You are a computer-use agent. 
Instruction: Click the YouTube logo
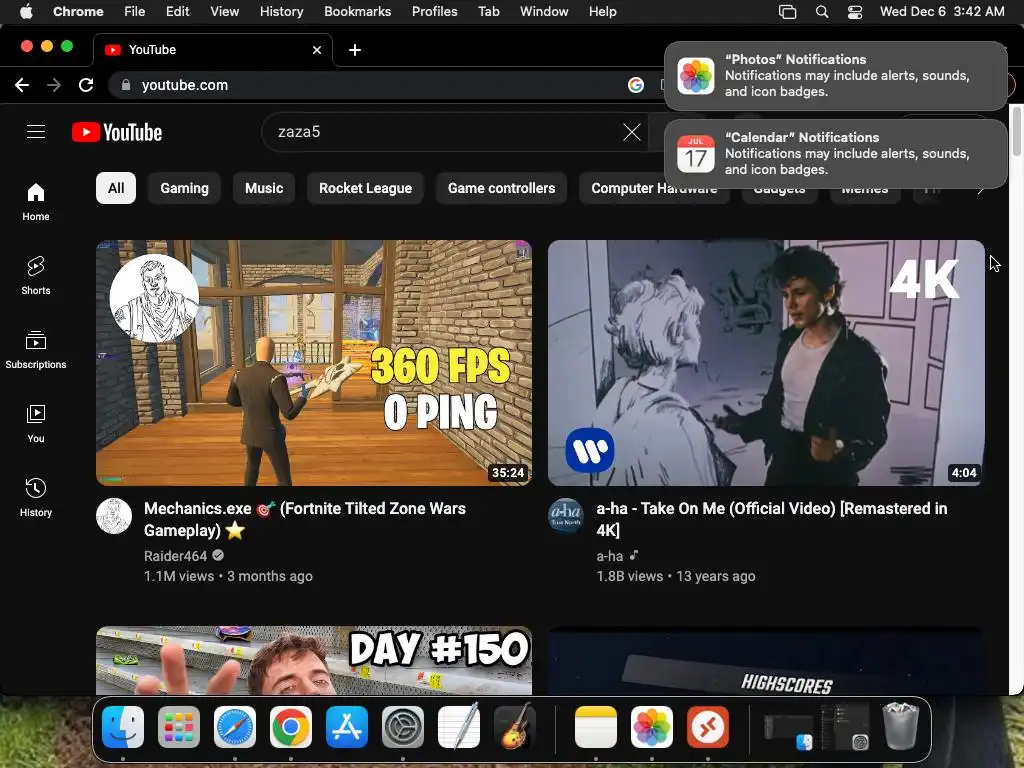[117, 133]
